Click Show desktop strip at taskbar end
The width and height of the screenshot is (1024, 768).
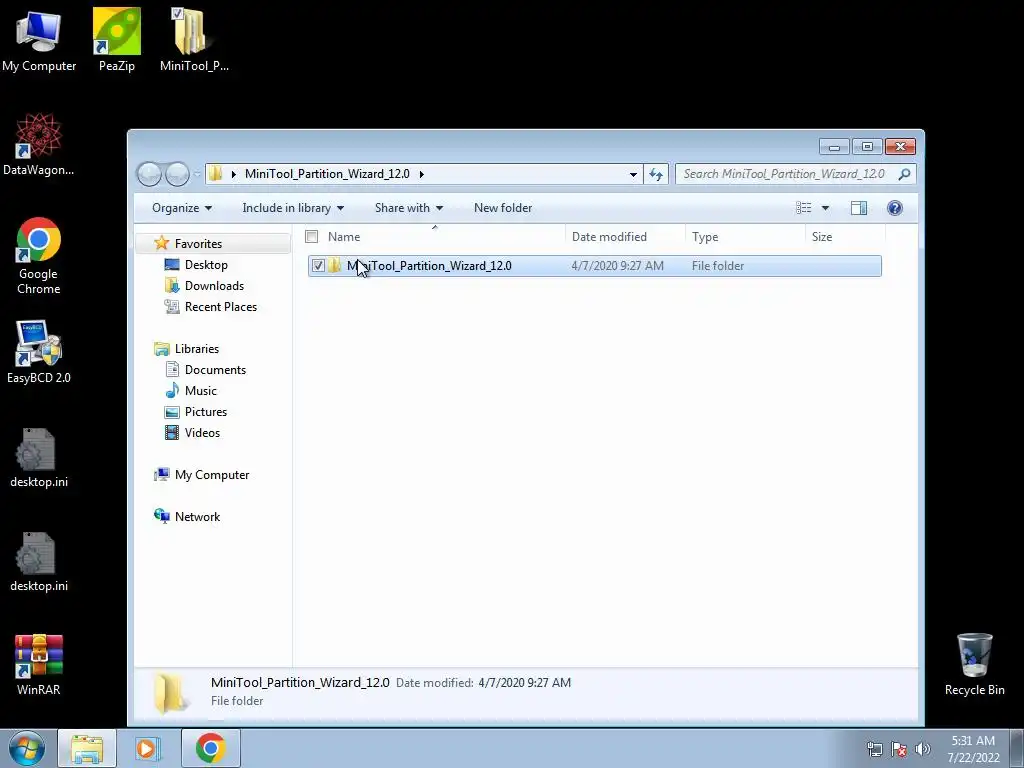click(x=1017, y=748)
